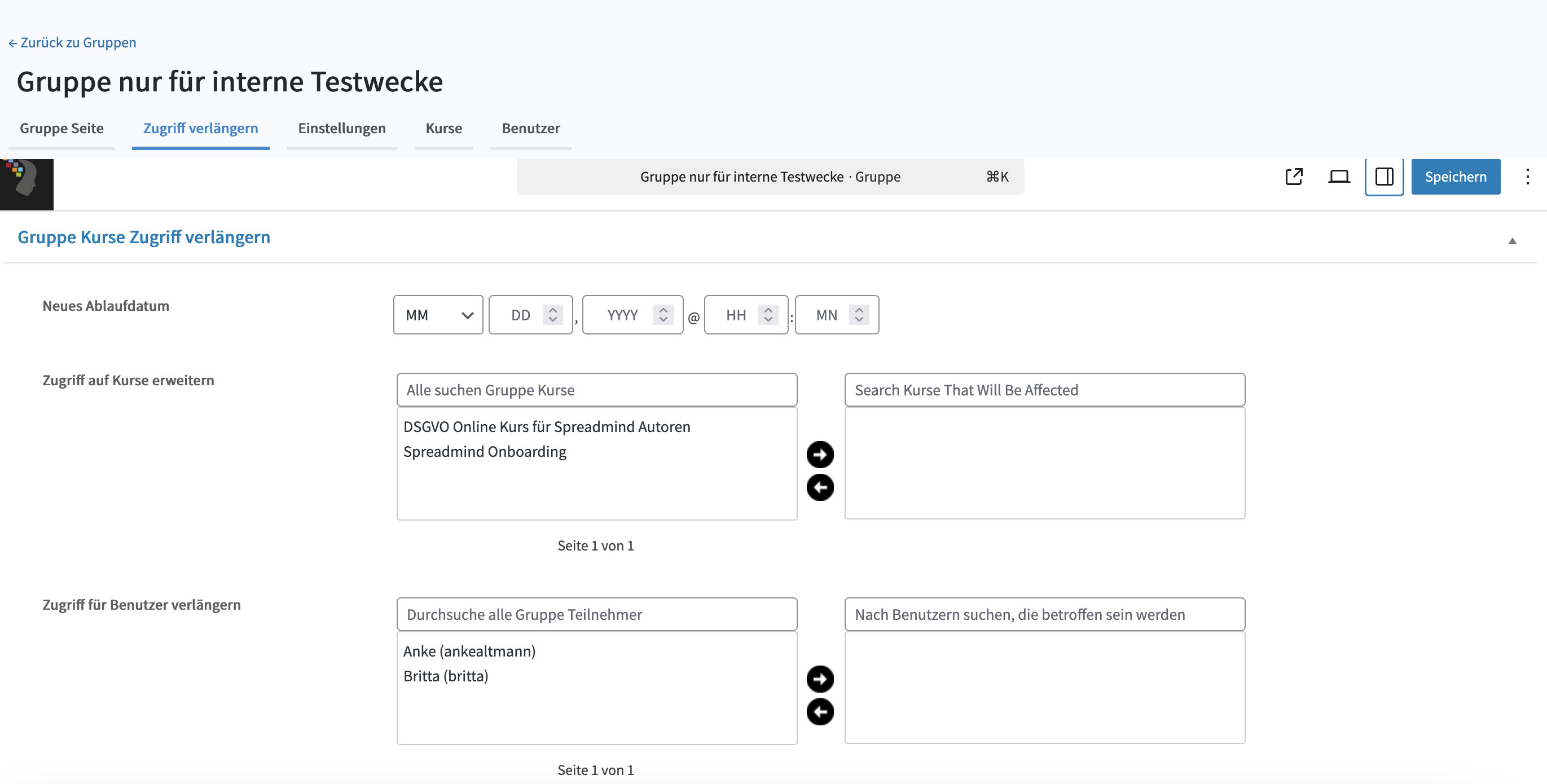This screenshot has height=784, width=1547.
Task: Click the DD day stepper arrows
Action: pos(552,315)
